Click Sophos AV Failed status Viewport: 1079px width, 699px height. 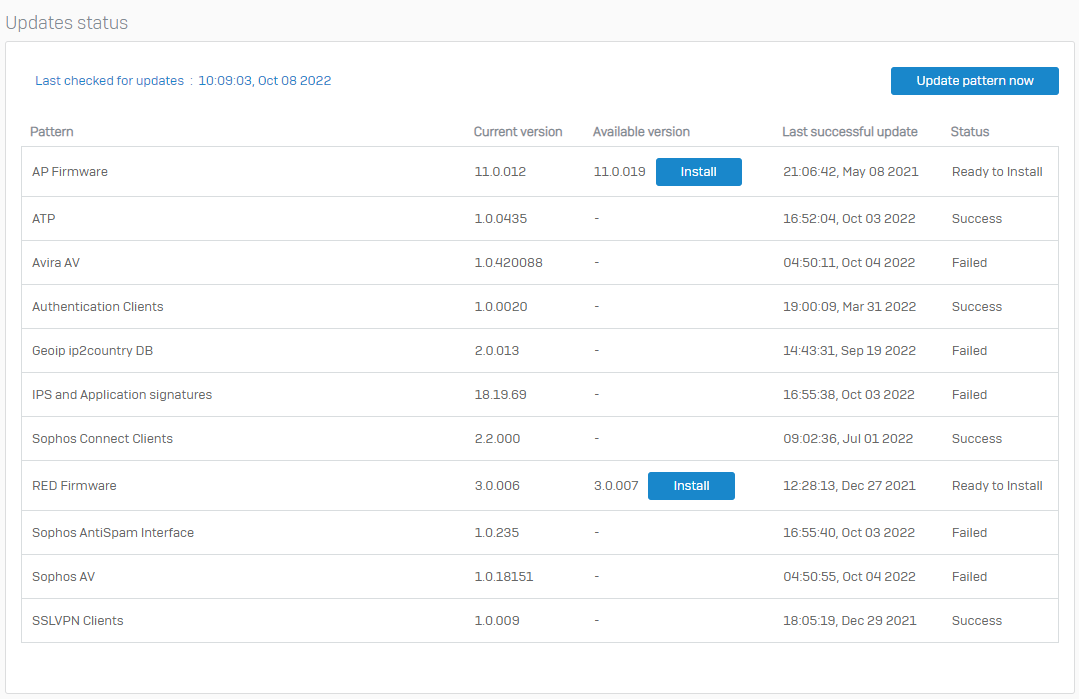coord(969,577)
